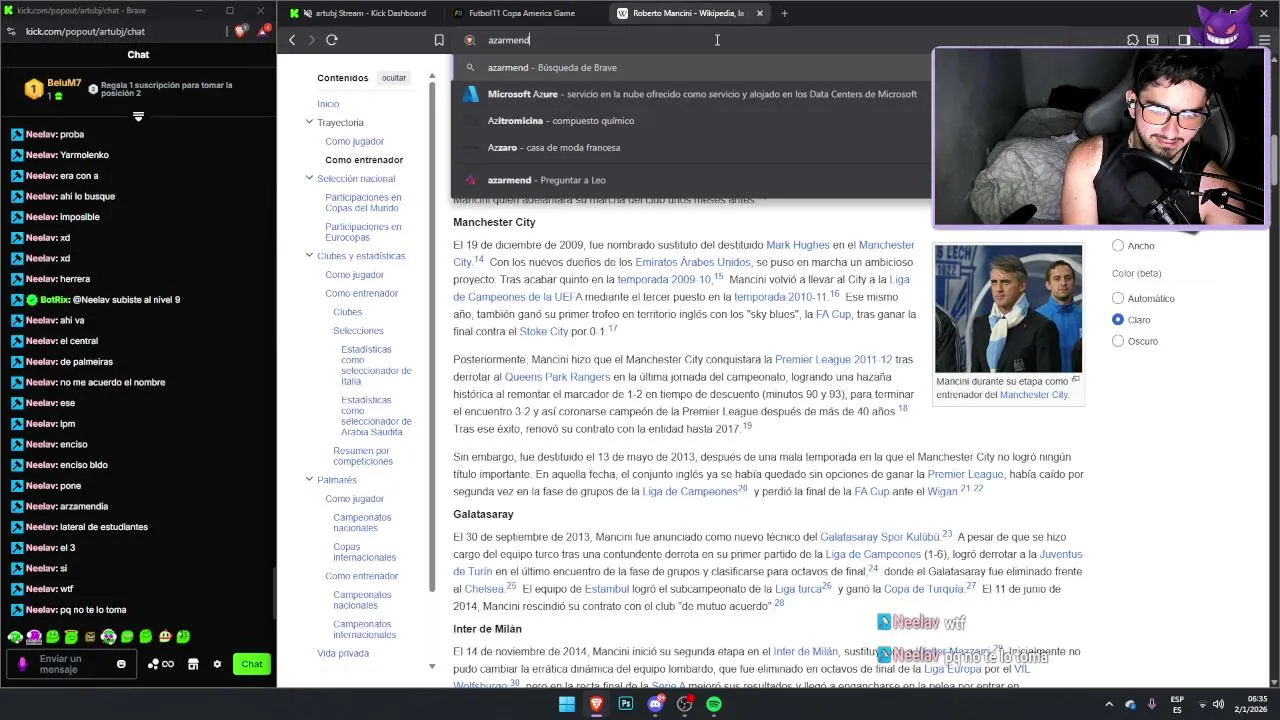Collapse the Palmarés contents section
Viewport: 1280px width, 720px height.
pos(309,479)
